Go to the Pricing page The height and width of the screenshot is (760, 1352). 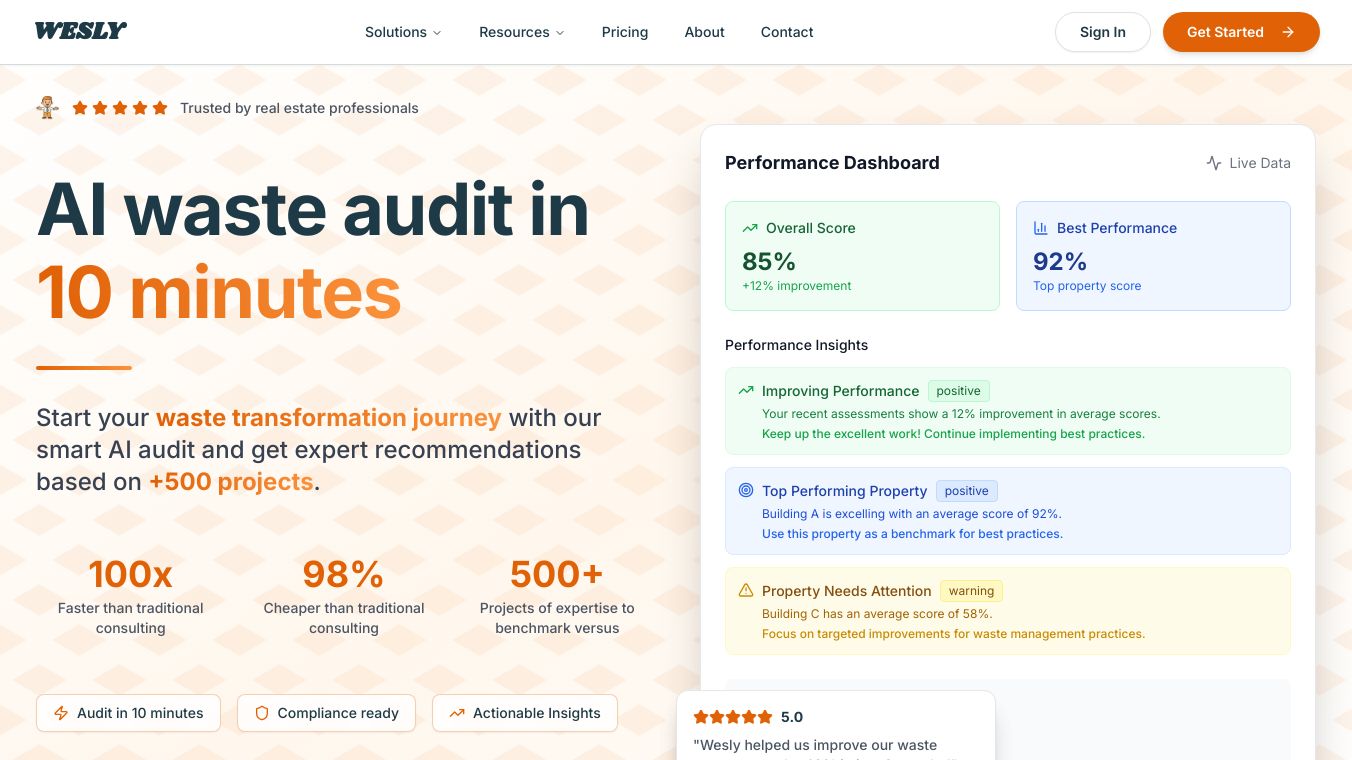(625, 32)
